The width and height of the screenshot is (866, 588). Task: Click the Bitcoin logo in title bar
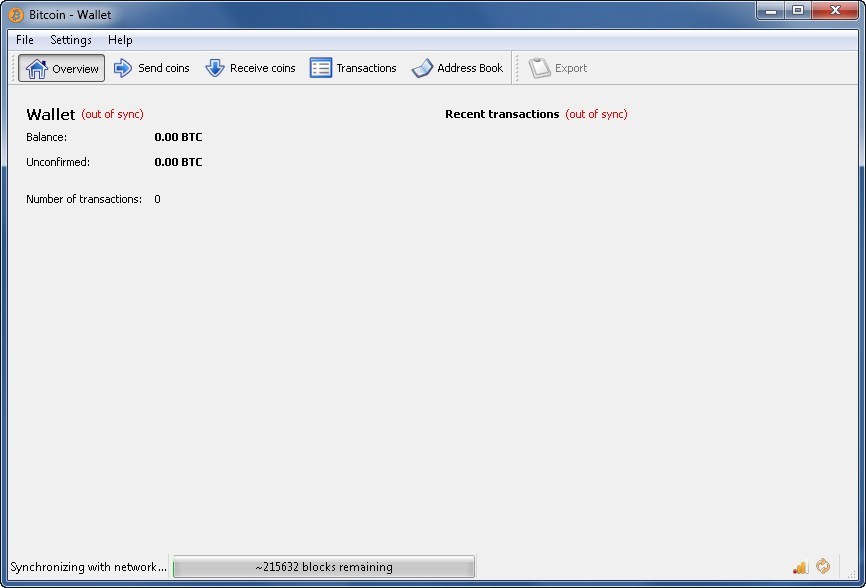pyautogui.click(x=16, y=15)
